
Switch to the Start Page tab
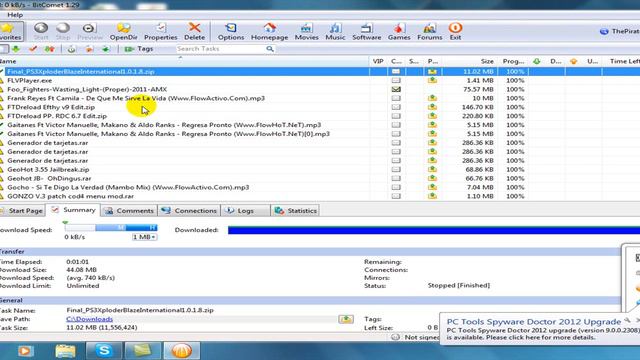tap(22, 211)
